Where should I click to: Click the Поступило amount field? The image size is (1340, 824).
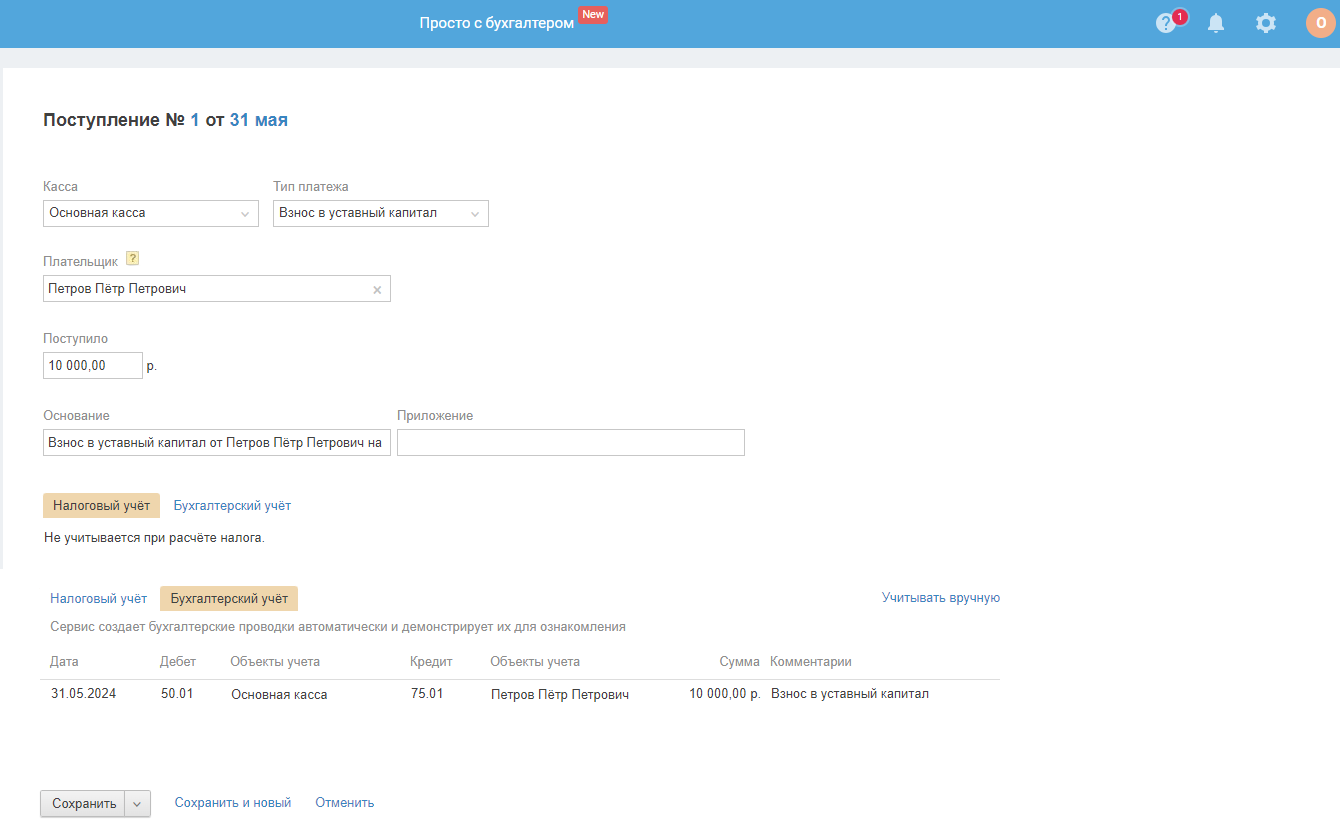(93, 366)
